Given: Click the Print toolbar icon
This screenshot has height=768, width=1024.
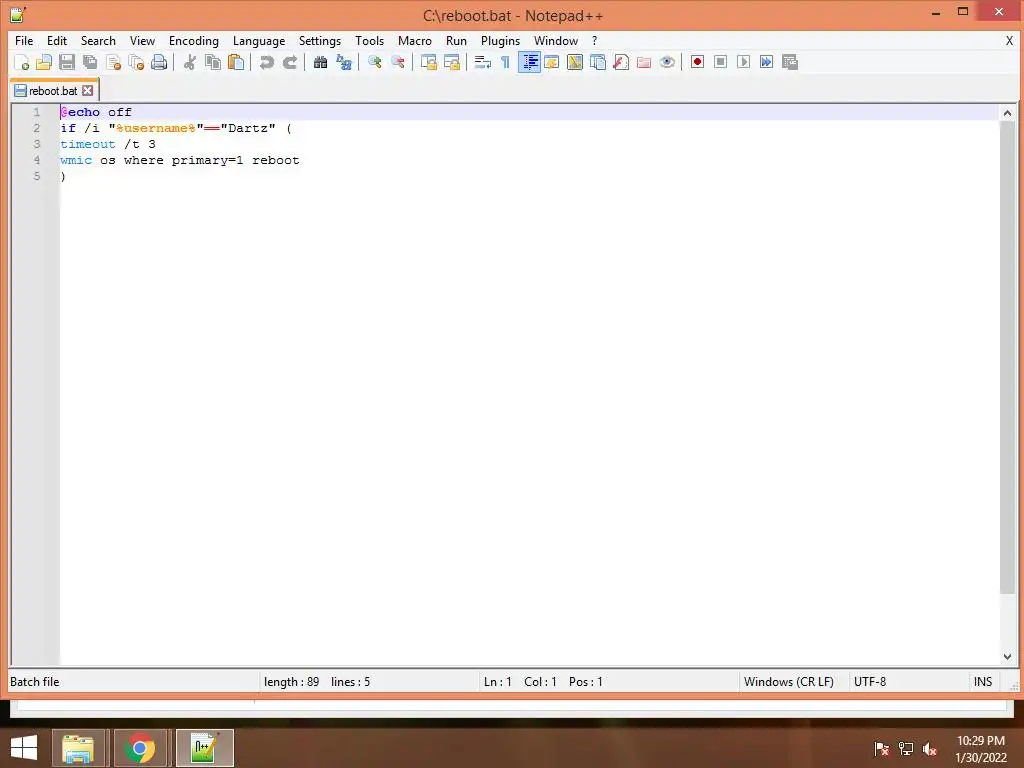Looking at the screenshot, I should (x=159, y=62).
